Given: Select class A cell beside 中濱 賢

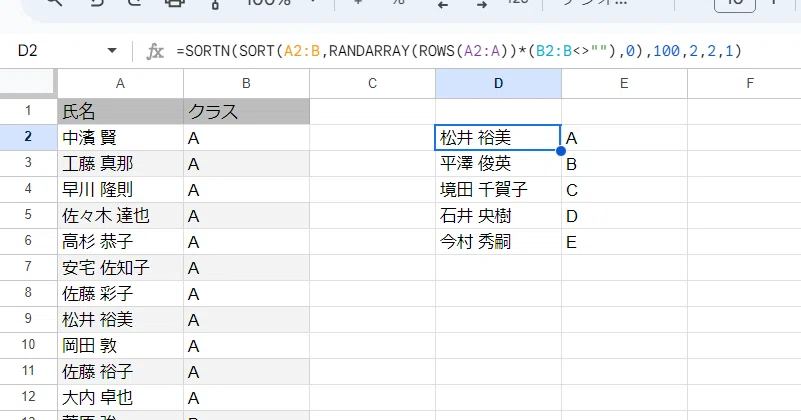Looking at the screenshot, I should point(246,137).
